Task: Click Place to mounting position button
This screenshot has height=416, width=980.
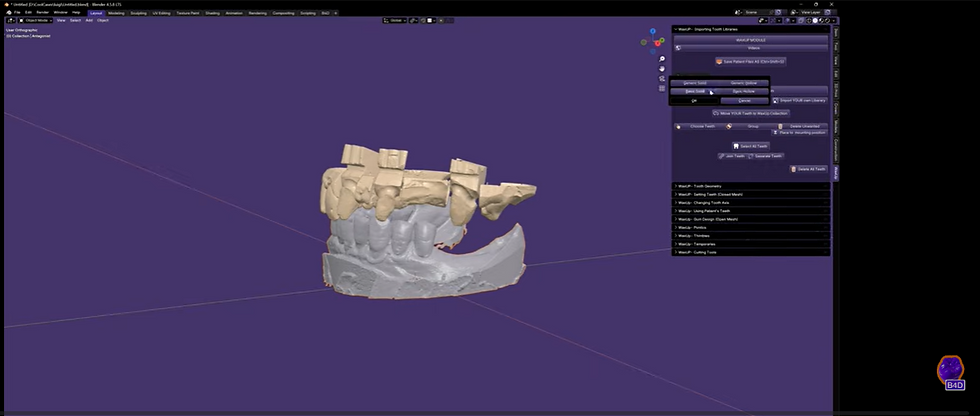Action: (x=800, y=132)
